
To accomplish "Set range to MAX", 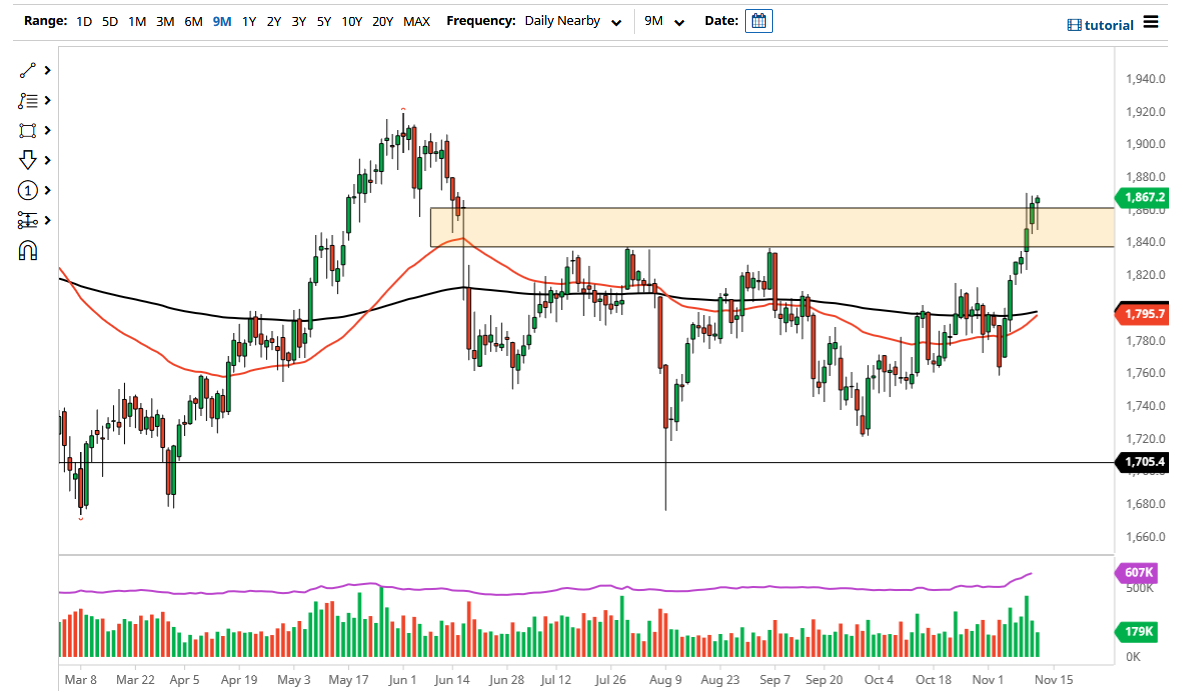I will click(x=416, y=21).
